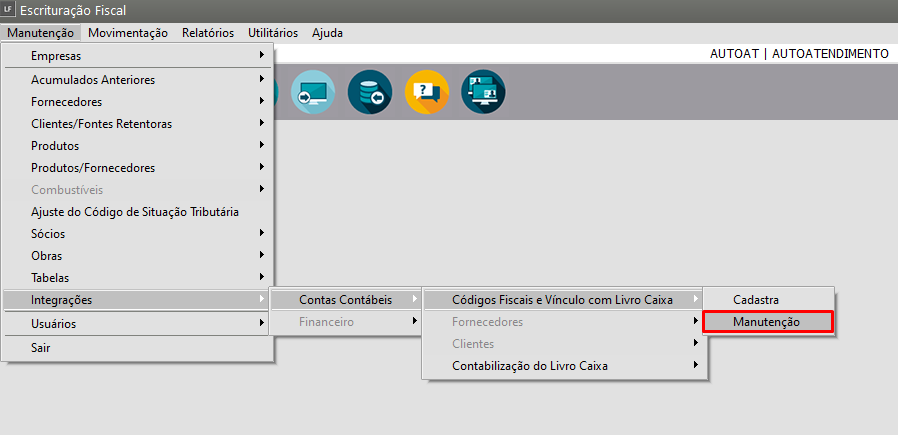The height and width of the screenshot is (435, 898).
Task: Open the Ajuda menu
Action: (x=327, y=33)
